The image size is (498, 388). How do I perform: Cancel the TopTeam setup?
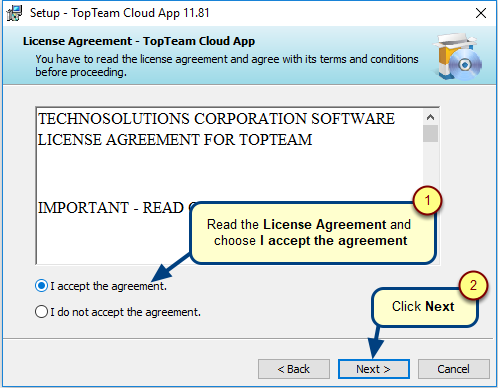point(454,369)
